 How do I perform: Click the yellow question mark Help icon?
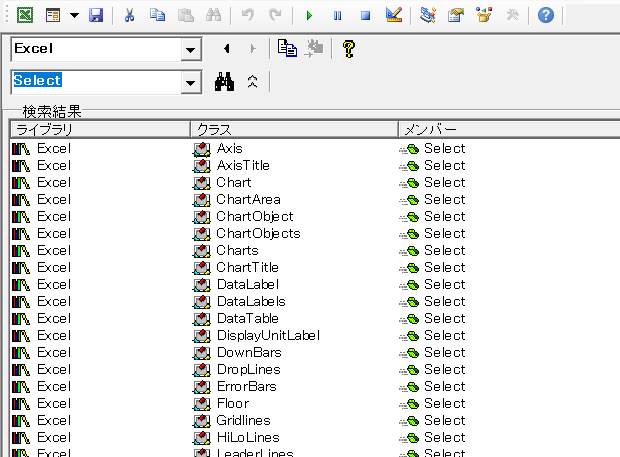coord(348,49)
